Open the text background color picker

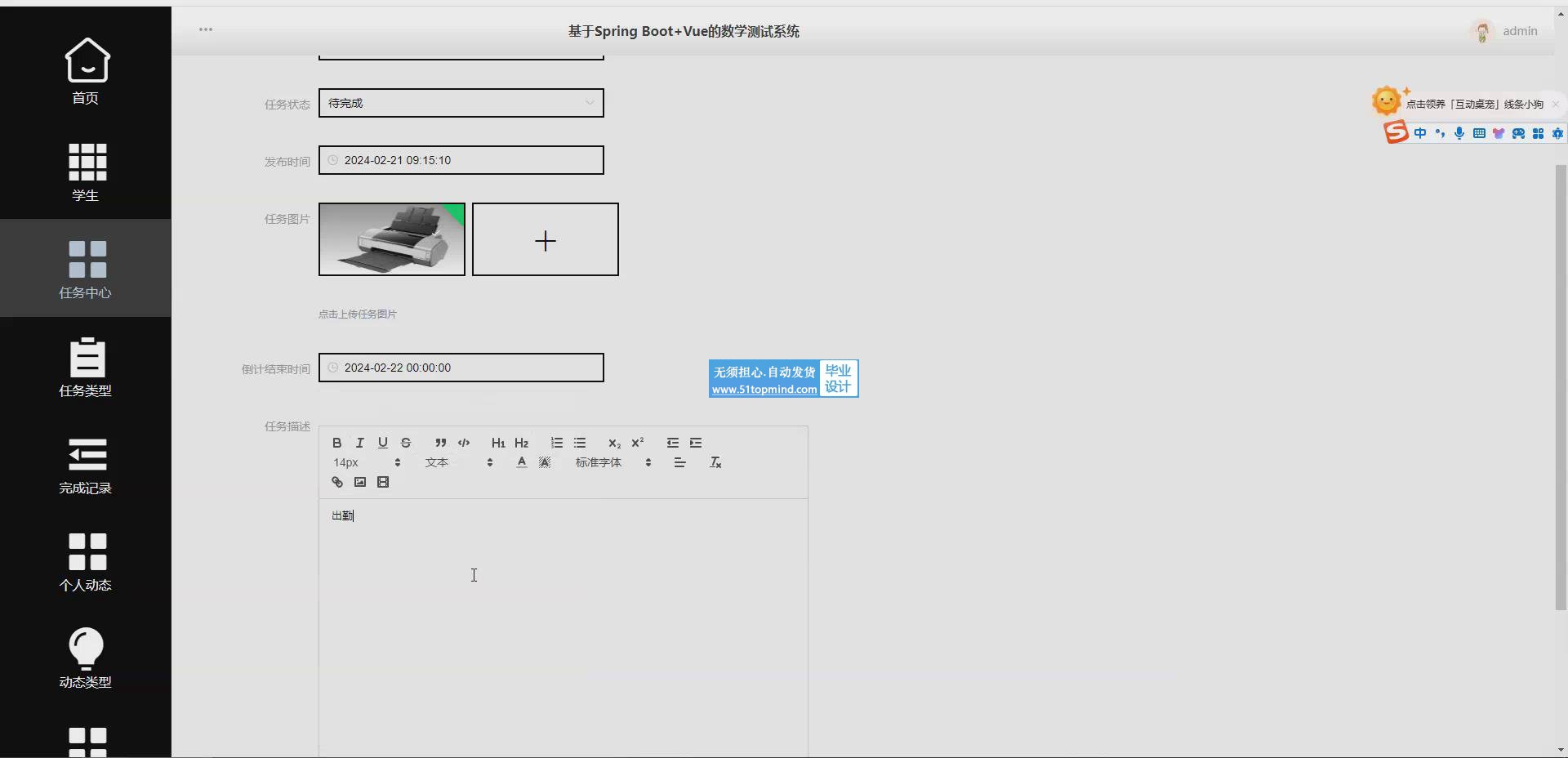(x=545, y=462)
